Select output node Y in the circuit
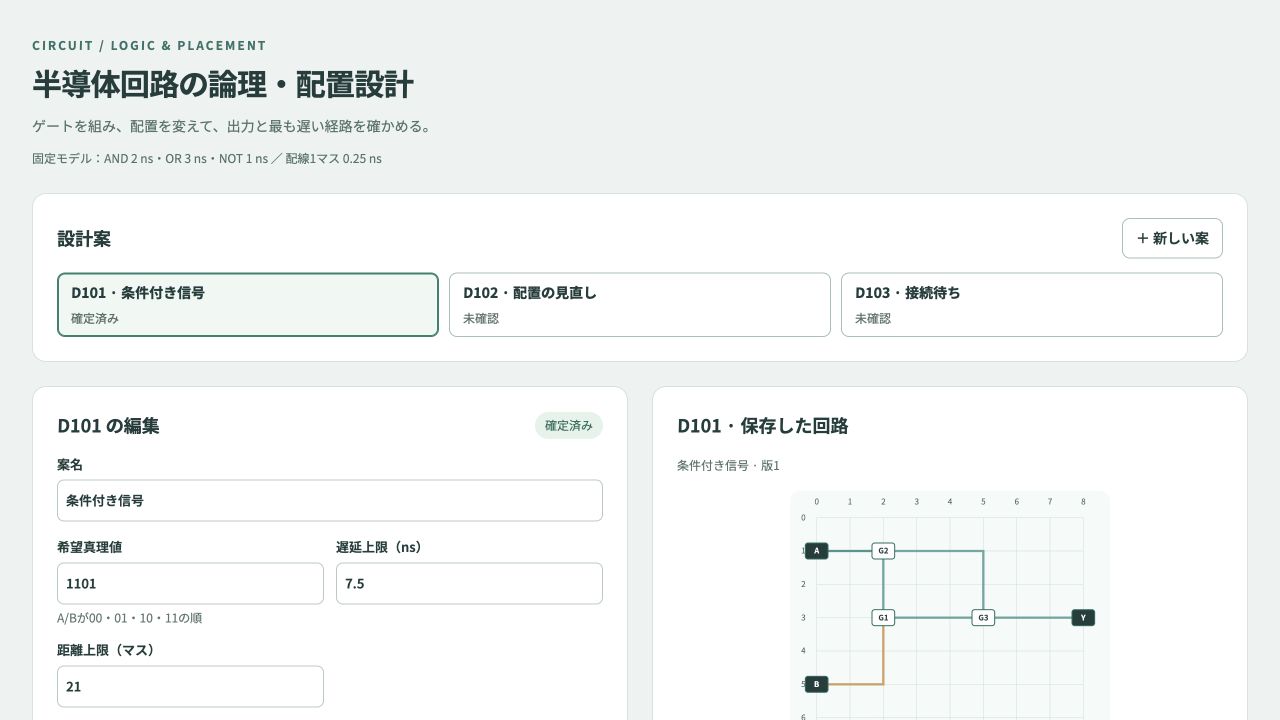The image size is (1280, 720). (1083, 618)
